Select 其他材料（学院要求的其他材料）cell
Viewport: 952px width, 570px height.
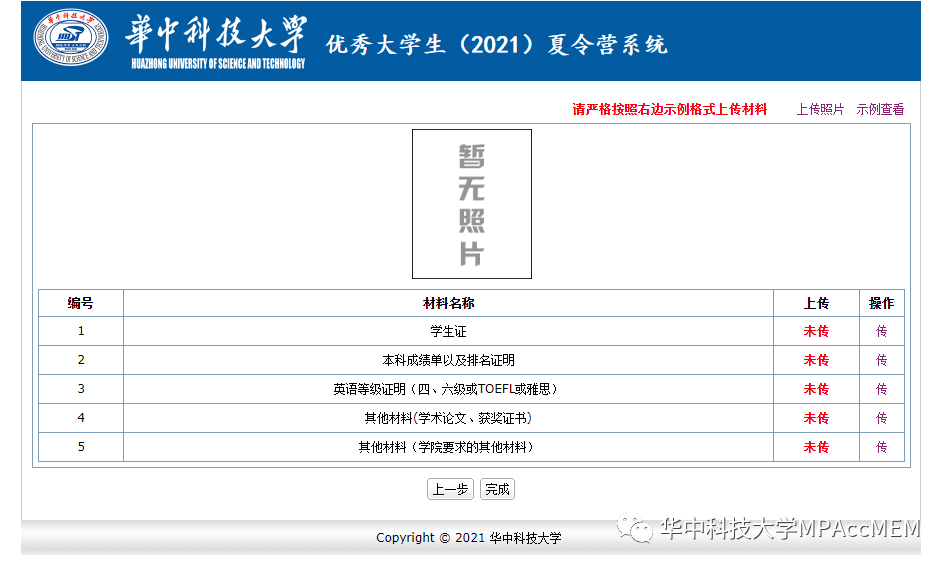(x=448, y=447)
